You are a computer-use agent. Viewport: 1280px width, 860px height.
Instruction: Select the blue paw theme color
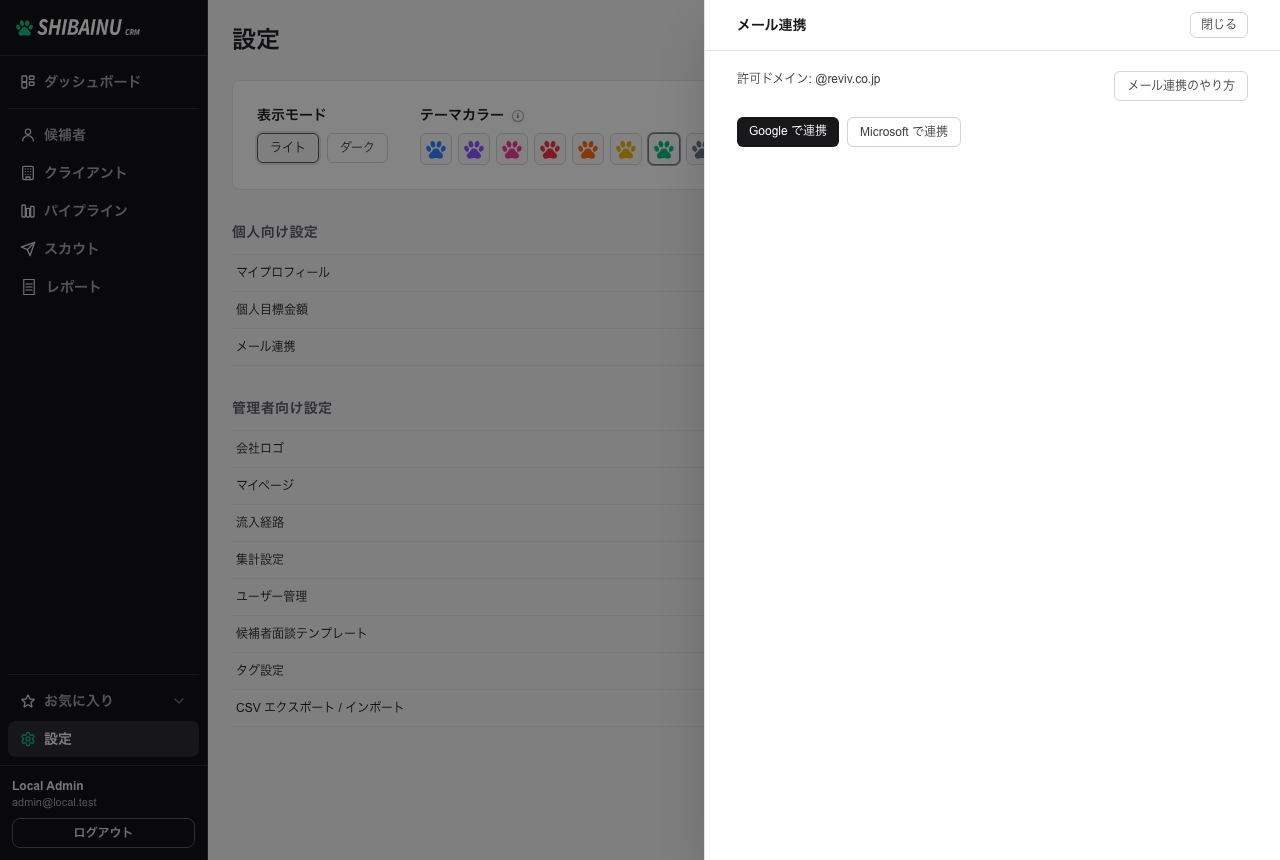[436, 149]
